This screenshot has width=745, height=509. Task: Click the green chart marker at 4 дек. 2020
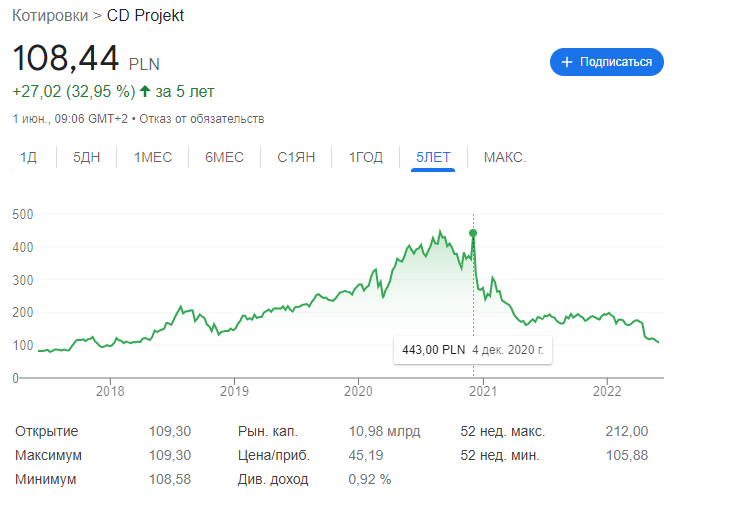coord(473,233)
